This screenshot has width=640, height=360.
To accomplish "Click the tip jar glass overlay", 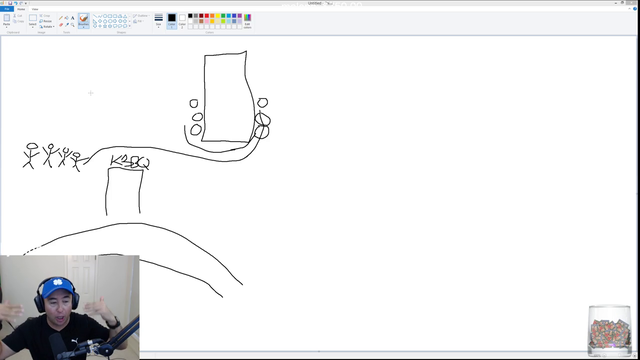I will 610,331.
